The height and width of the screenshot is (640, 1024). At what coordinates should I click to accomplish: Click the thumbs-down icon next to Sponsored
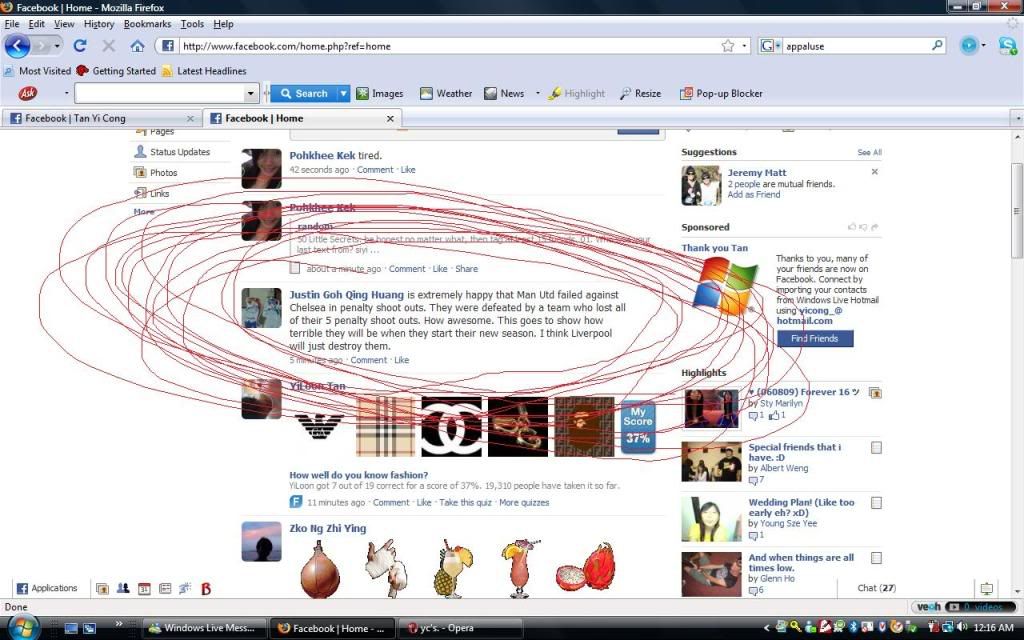tap(863, 227)
